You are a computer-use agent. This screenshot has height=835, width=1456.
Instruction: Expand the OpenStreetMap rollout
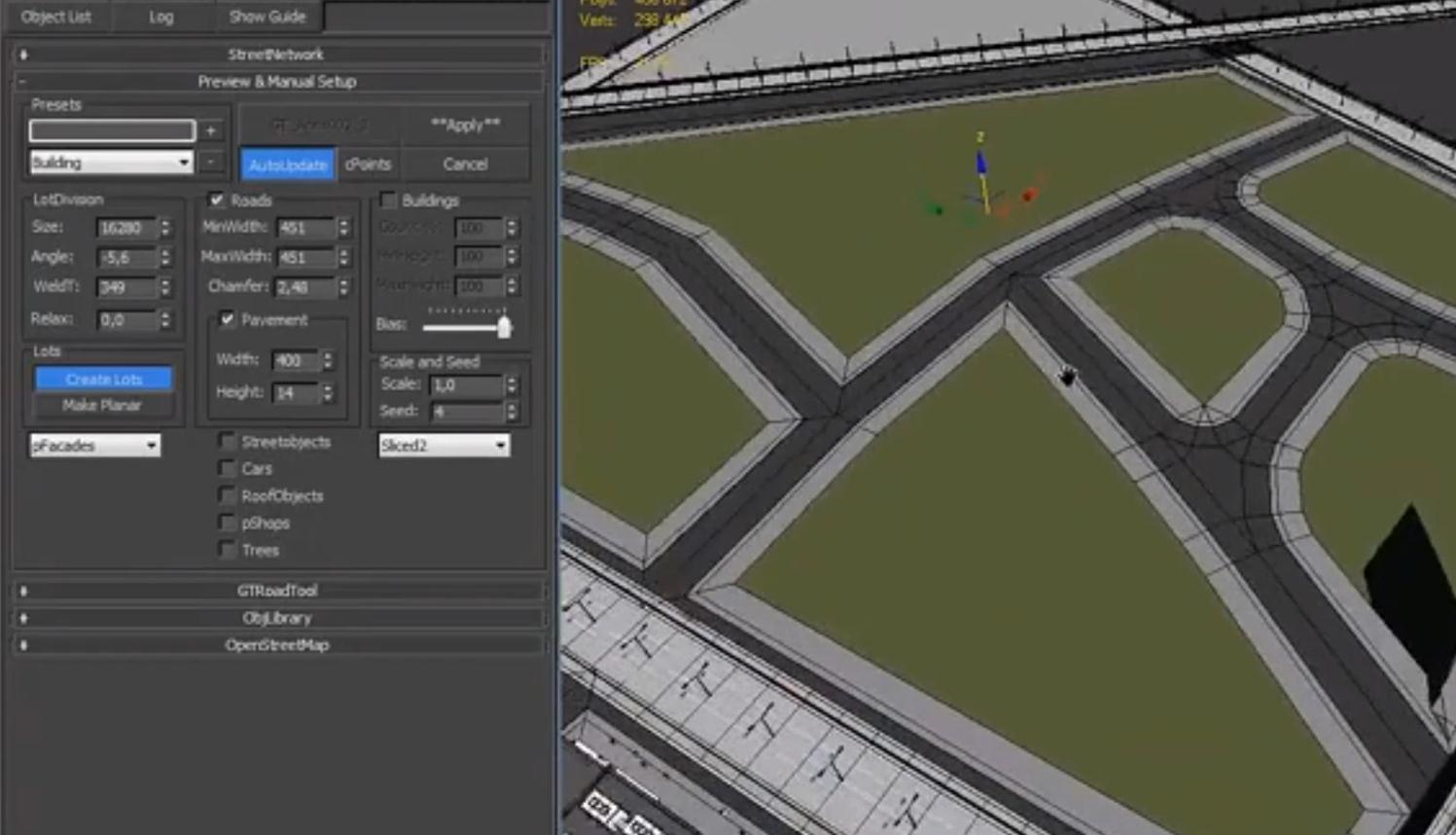276,645
